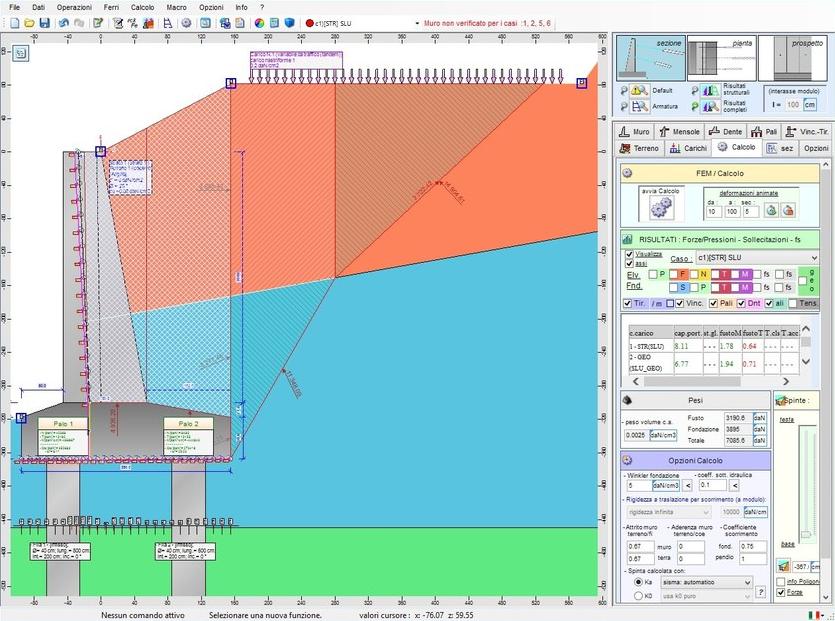835x621 pixels.
Task: Click the Winkler fondazione arrow button
Action: click(x=689, y=485)
